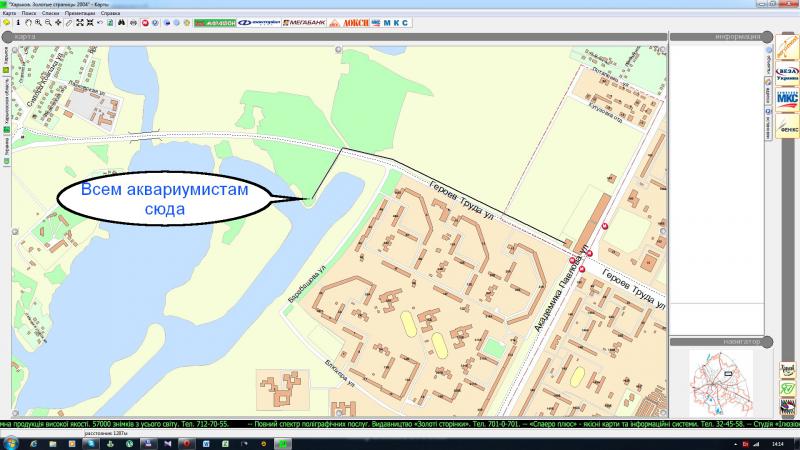
Task: Click the print map icon
Action: (x=133, y=22)
